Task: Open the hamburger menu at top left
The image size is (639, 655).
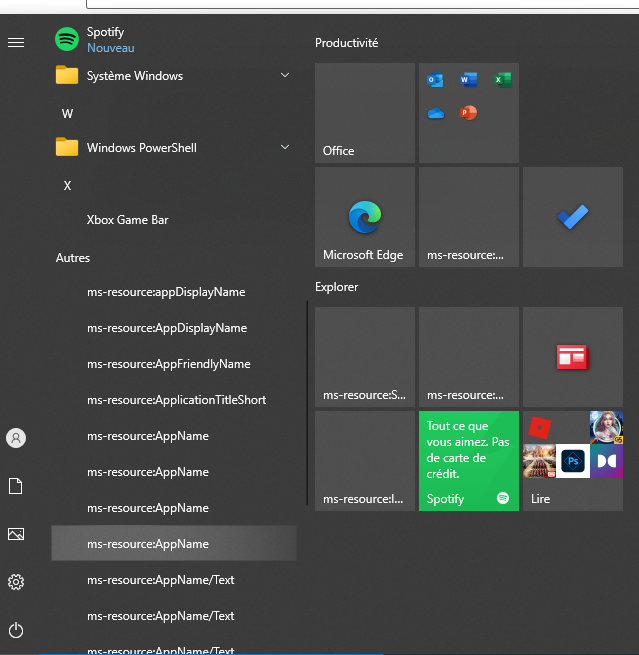Action: click(16, 42)
